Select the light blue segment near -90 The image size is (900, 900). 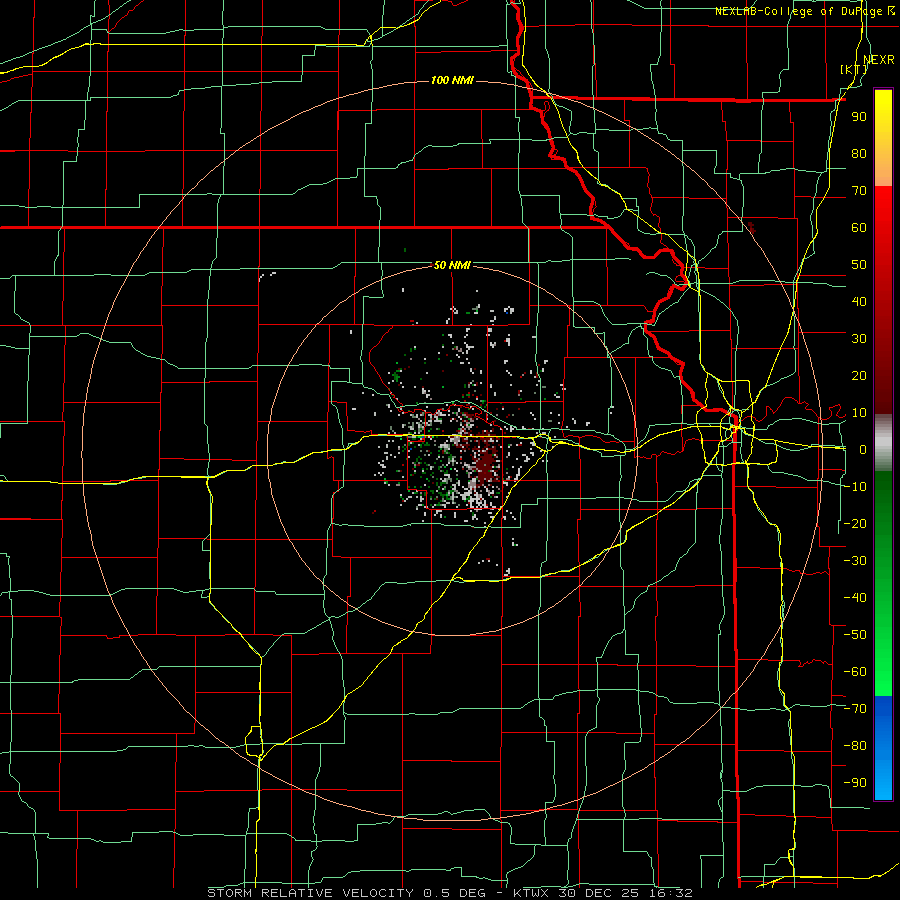pos(883,778)
